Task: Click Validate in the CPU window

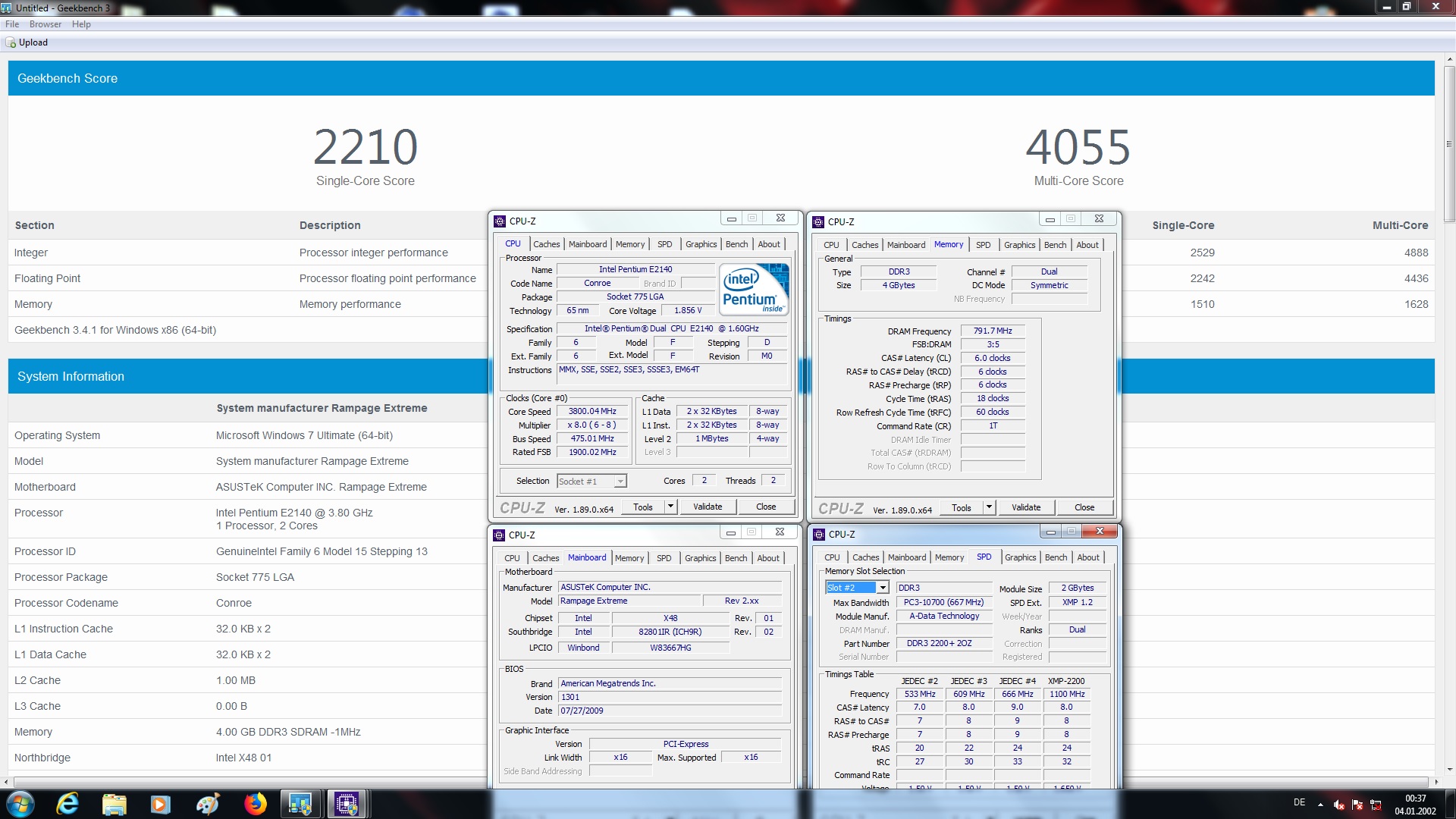Action: [x=708, y=507]
